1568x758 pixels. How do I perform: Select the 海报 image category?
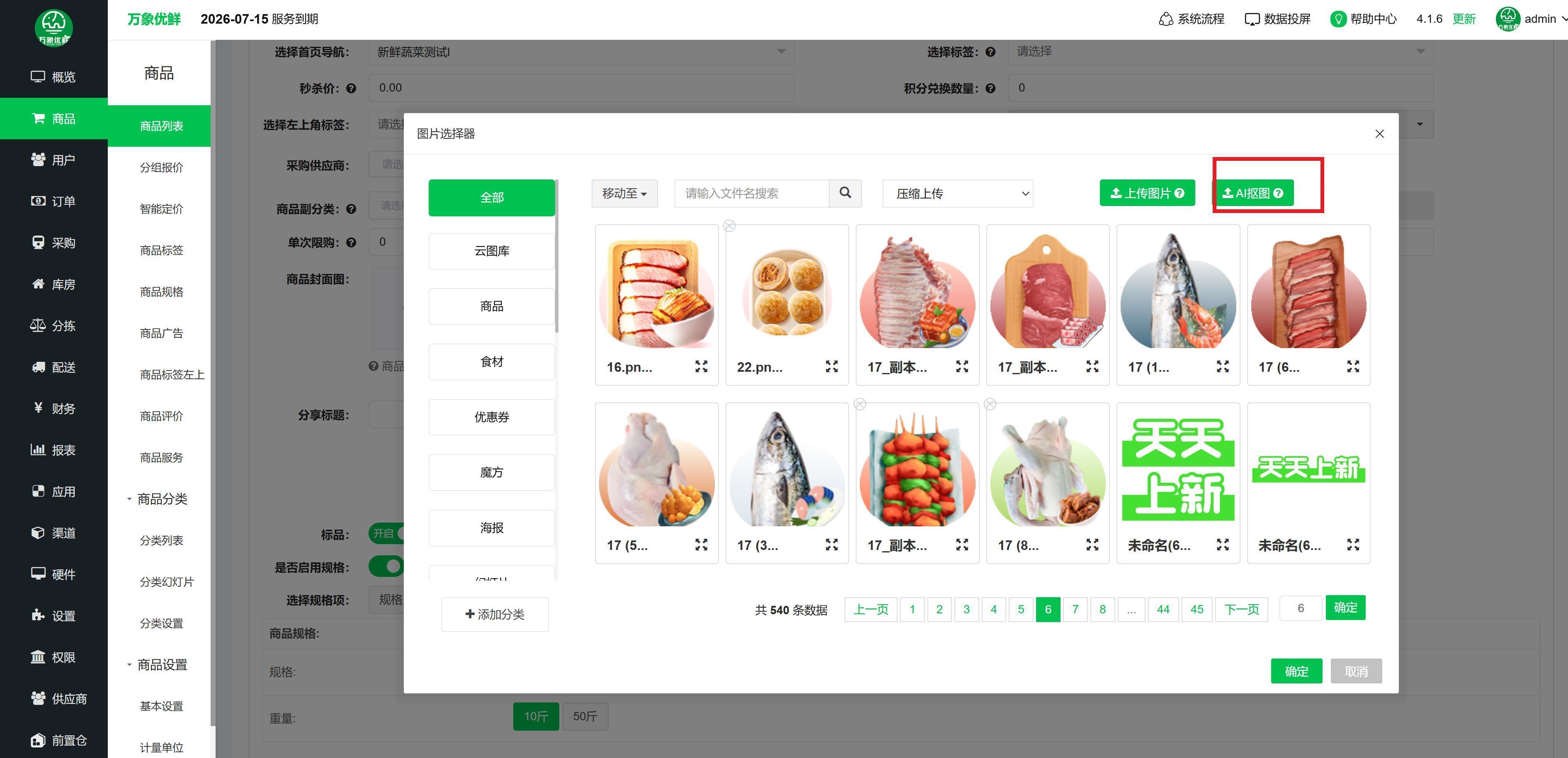[492, 528]
